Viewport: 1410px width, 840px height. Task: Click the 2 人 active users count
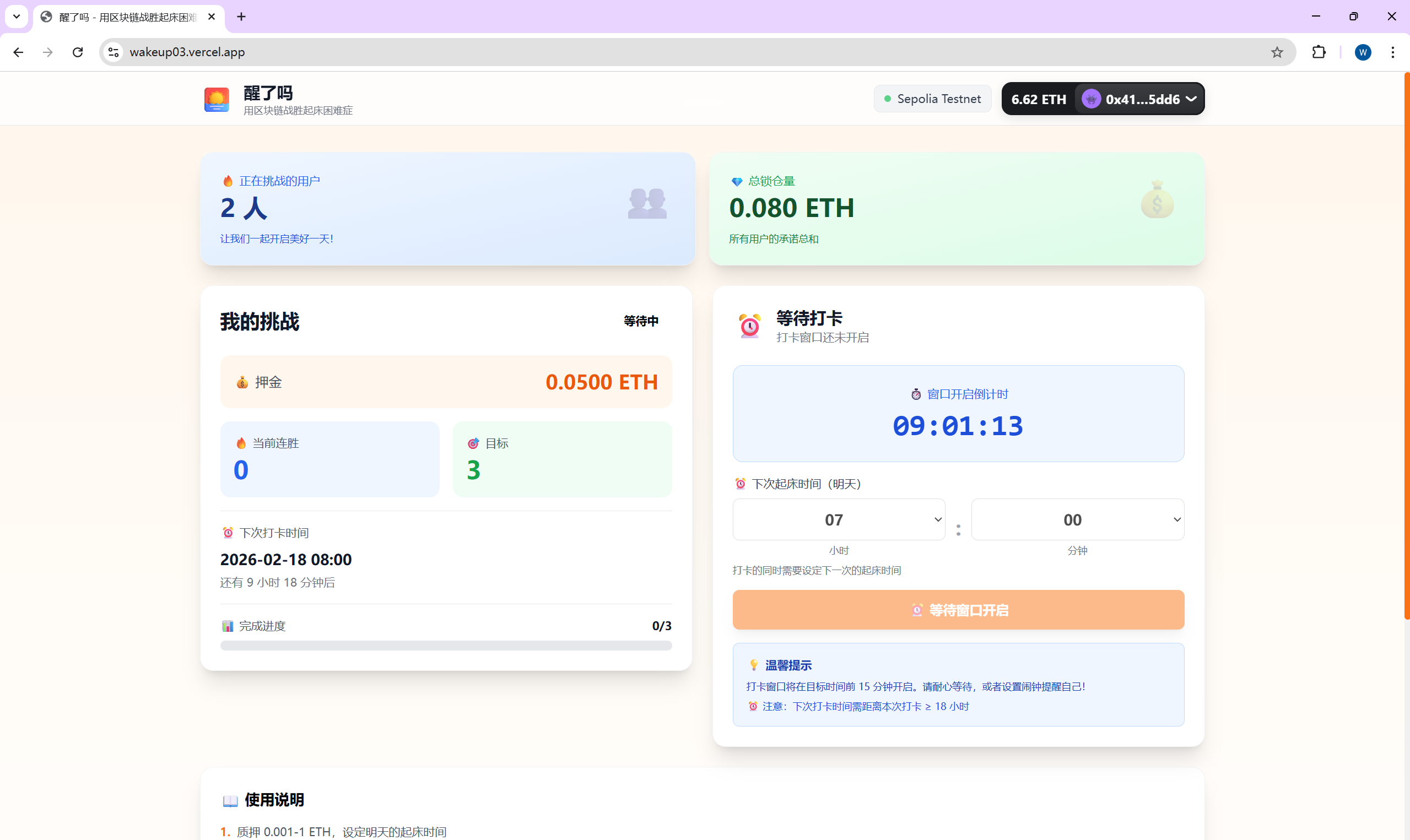(x=244, y=208)
